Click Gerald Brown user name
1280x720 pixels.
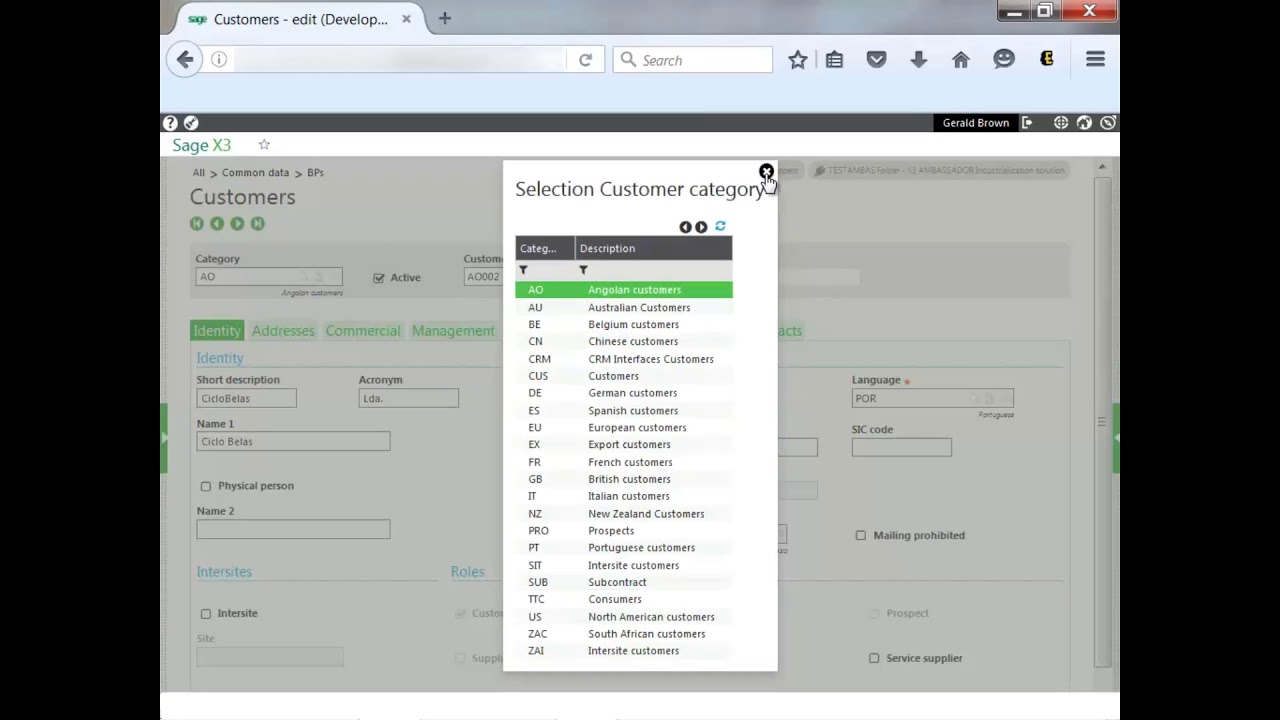[975, 123]
